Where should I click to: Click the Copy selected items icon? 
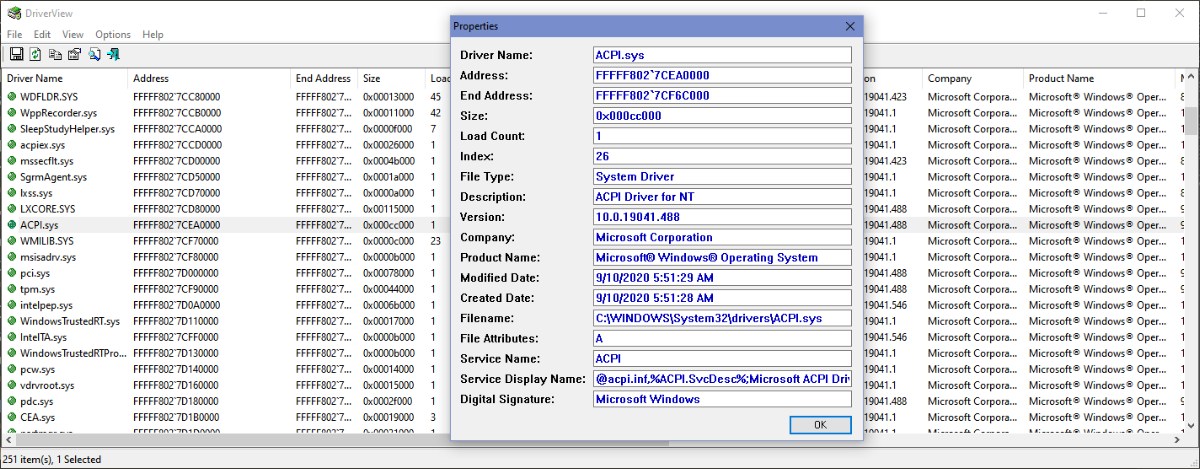[x=55, y=54]
